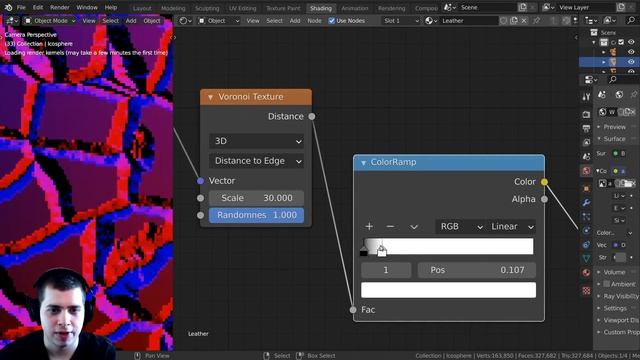The width and height of the screenshot is (640, 360).
Task: Open the Modifiers properties wrench tab
Action: 587,203
